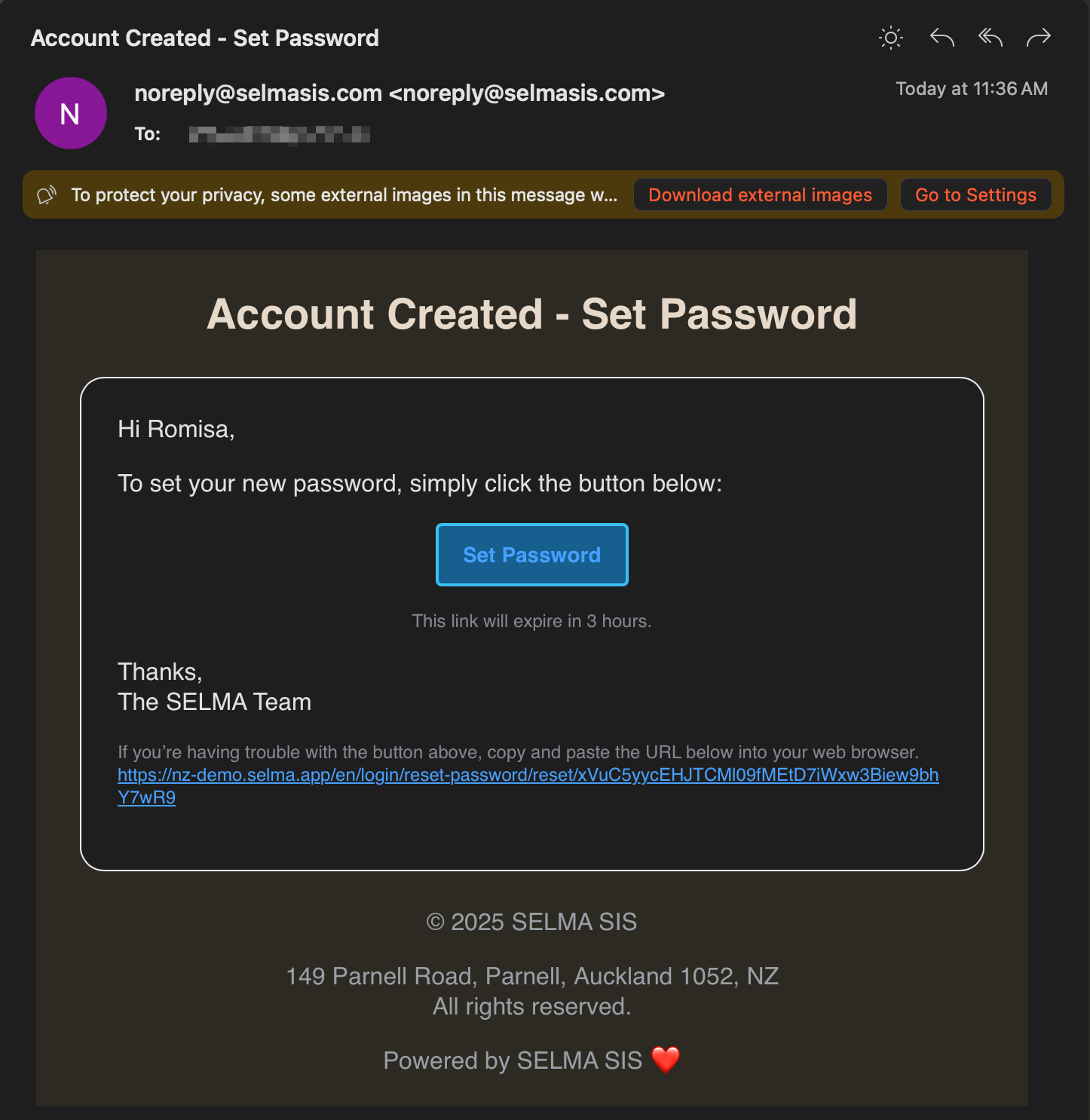Click the Hi Romisa greeting text
The image size is (1090, 1120).
coord(176,430)
